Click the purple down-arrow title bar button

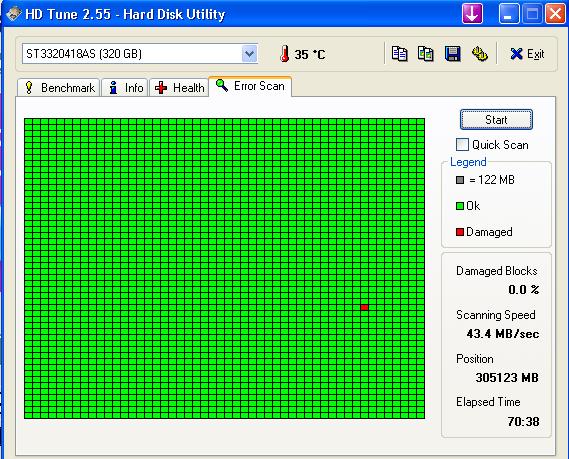[472, 14]
